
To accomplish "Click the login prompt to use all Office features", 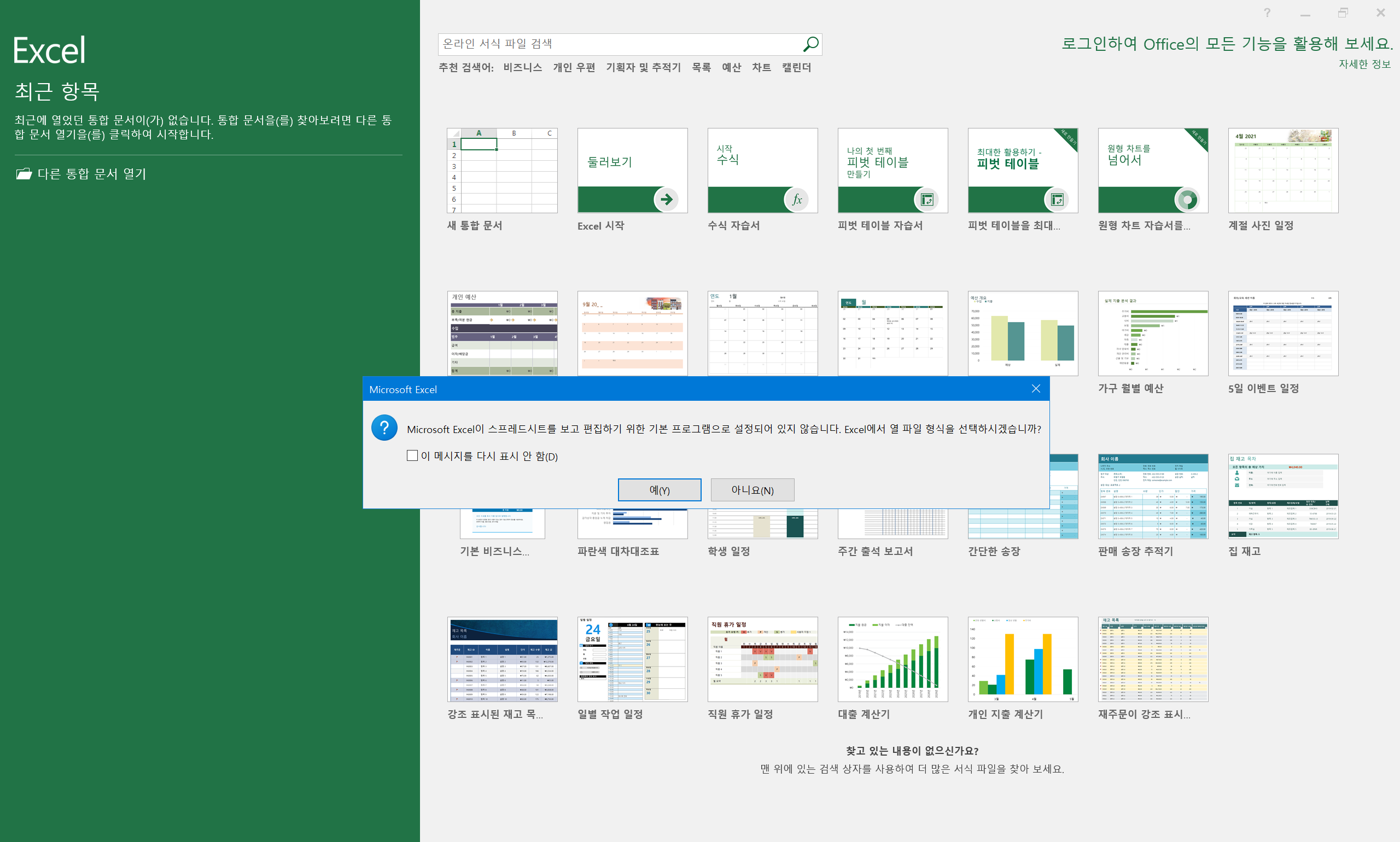I will coord(1226,44).
